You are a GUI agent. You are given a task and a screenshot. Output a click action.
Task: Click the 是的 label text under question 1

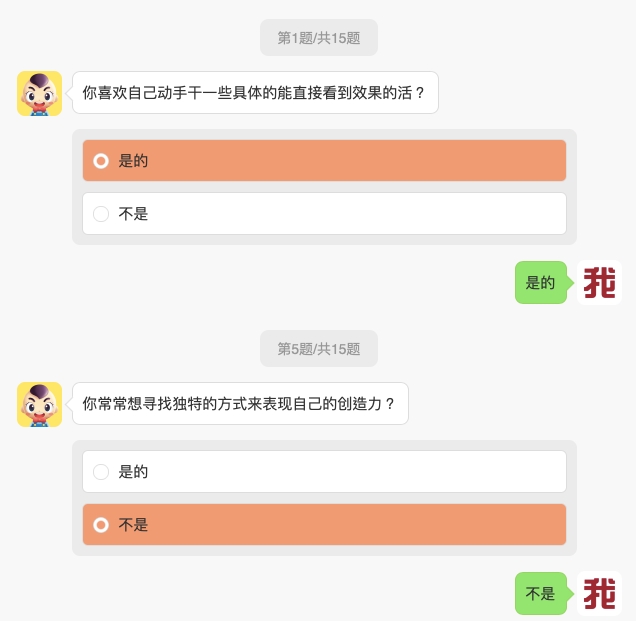[x=133, y=161]
